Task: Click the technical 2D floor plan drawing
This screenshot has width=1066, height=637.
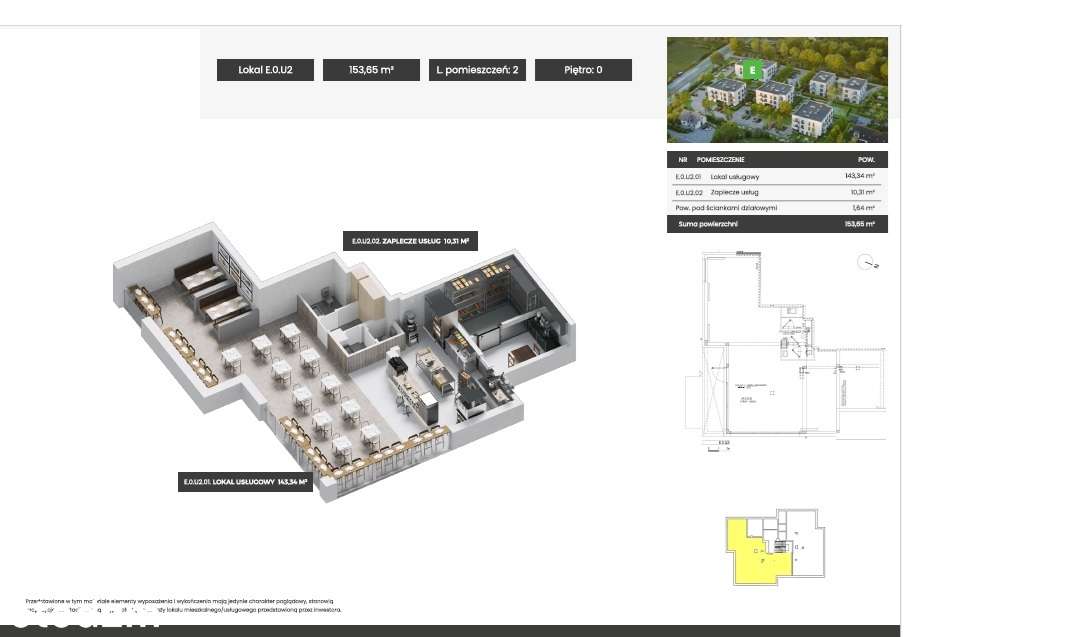Action: [x=785, y=351]
